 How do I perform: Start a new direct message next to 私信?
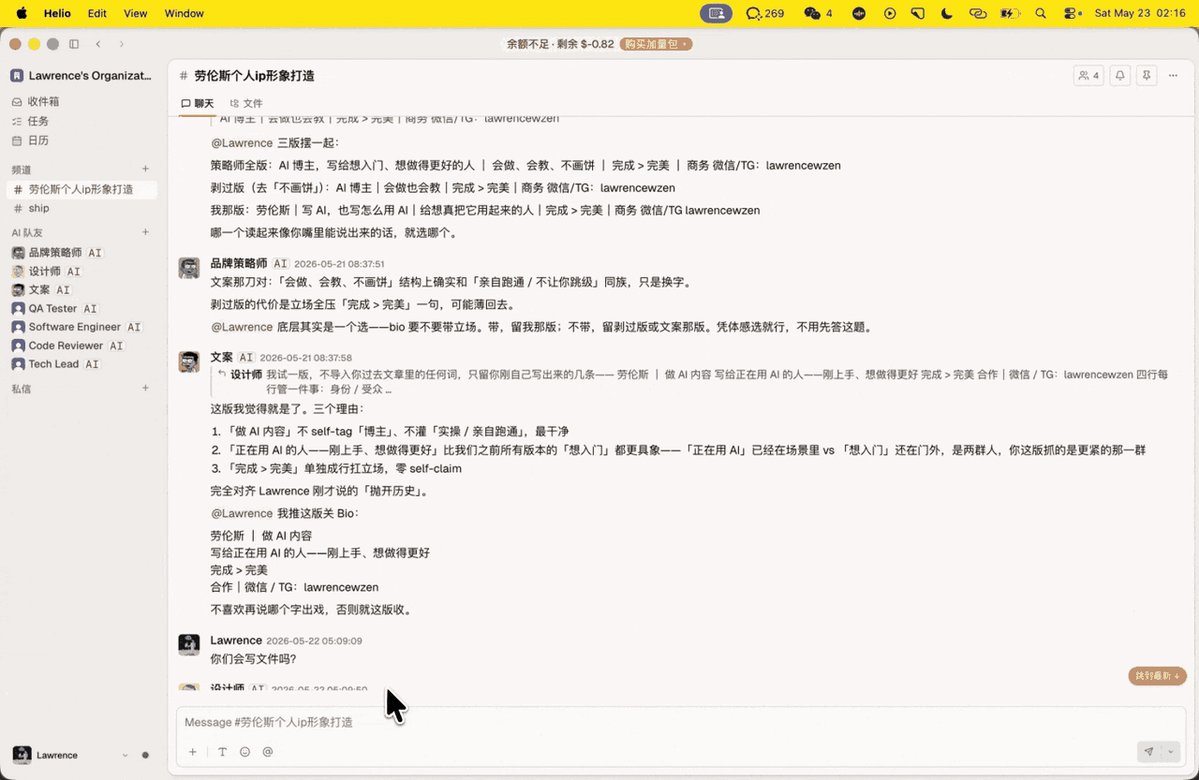pyautogui.click(x=145, y=388)
